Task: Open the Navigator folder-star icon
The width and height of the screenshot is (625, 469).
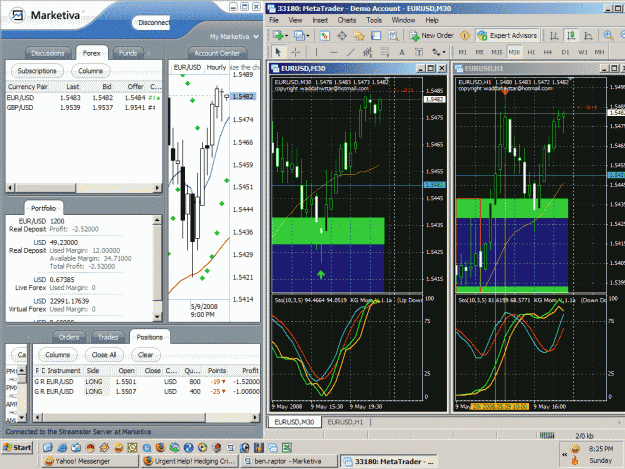Action: 359,35
